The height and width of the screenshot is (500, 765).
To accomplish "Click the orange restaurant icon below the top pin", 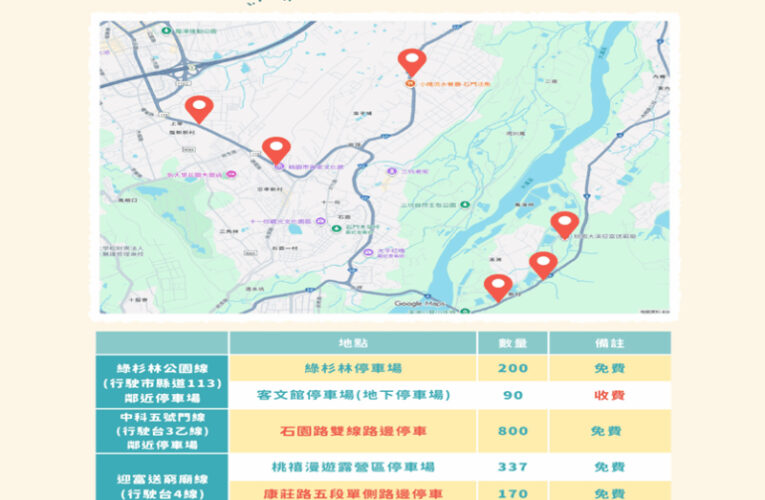I will (410, 86).
